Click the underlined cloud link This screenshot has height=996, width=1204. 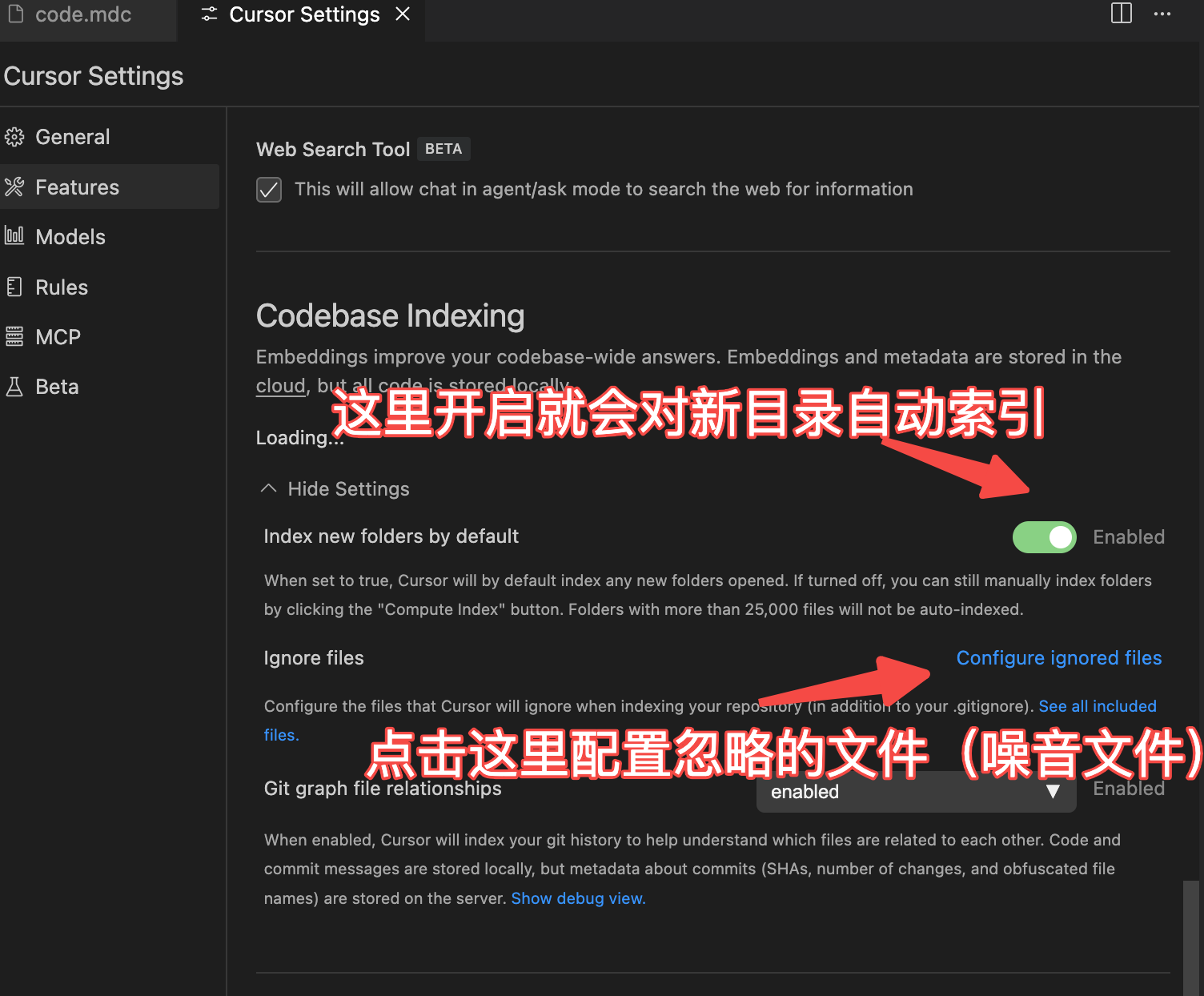(x=281, y=386)
